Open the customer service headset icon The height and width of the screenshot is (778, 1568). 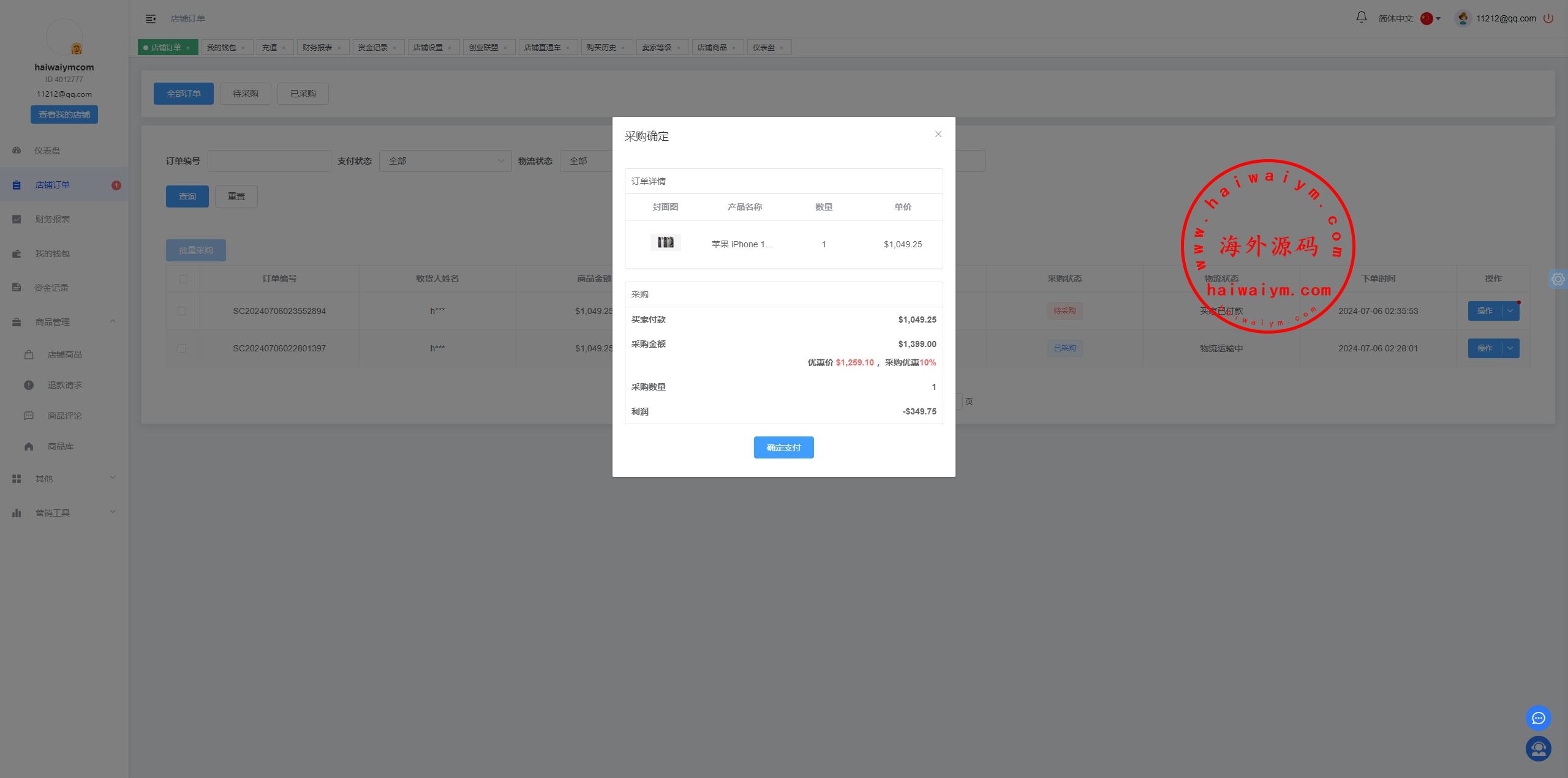(1538, 748)
